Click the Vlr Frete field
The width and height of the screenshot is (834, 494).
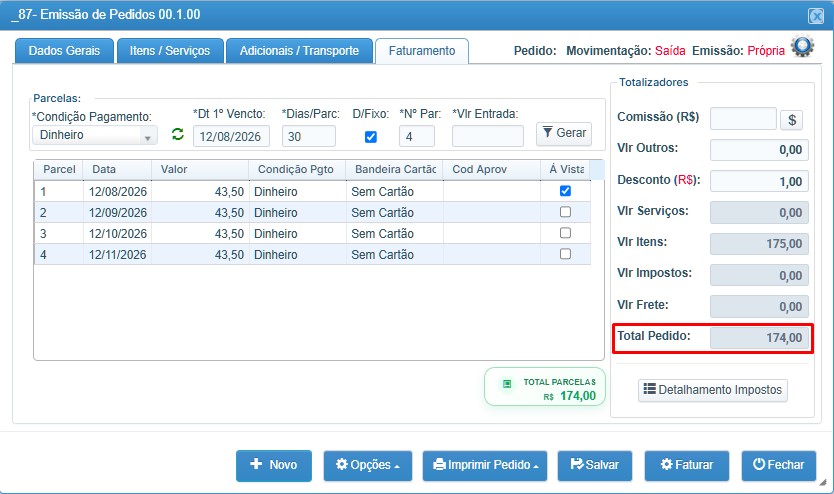[x=759, y=306]
